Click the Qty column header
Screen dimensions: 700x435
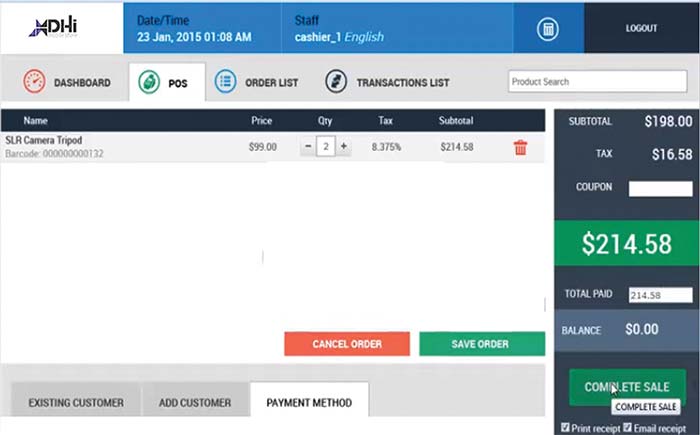click(x=325, y=121)
